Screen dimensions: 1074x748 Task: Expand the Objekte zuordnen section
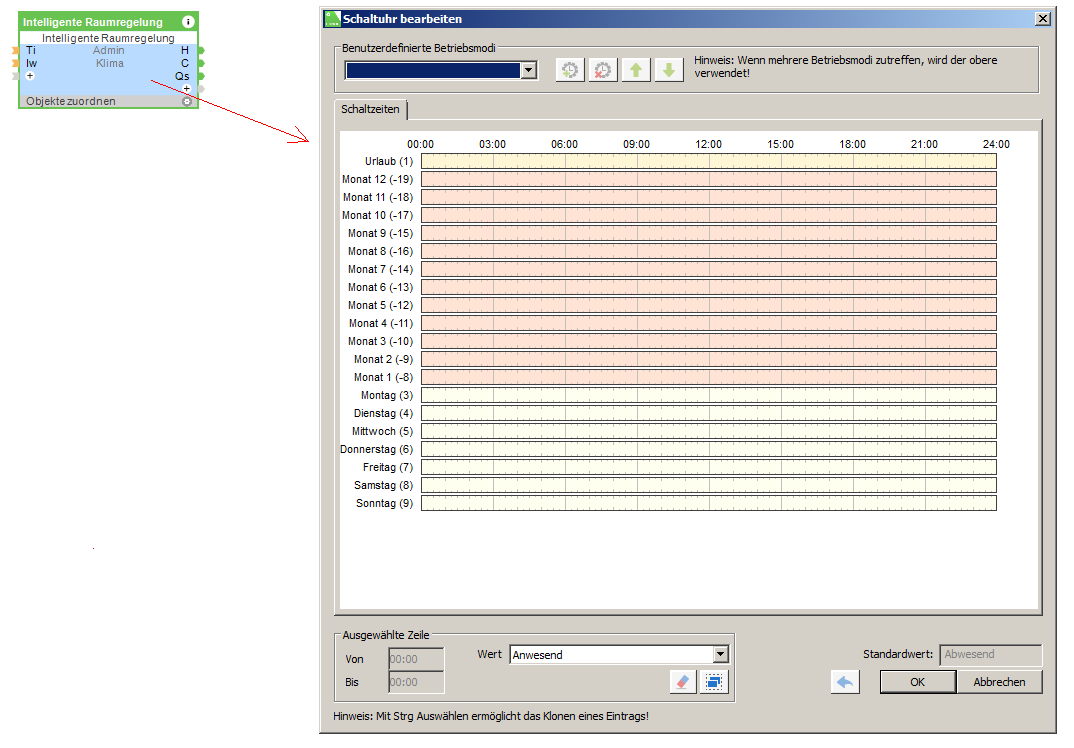click(187, 101)
